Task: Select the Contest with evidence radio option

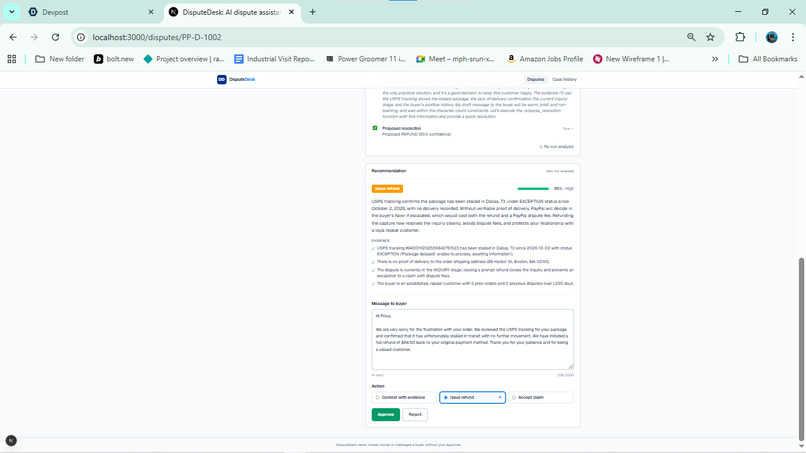Action: [404, 397]
